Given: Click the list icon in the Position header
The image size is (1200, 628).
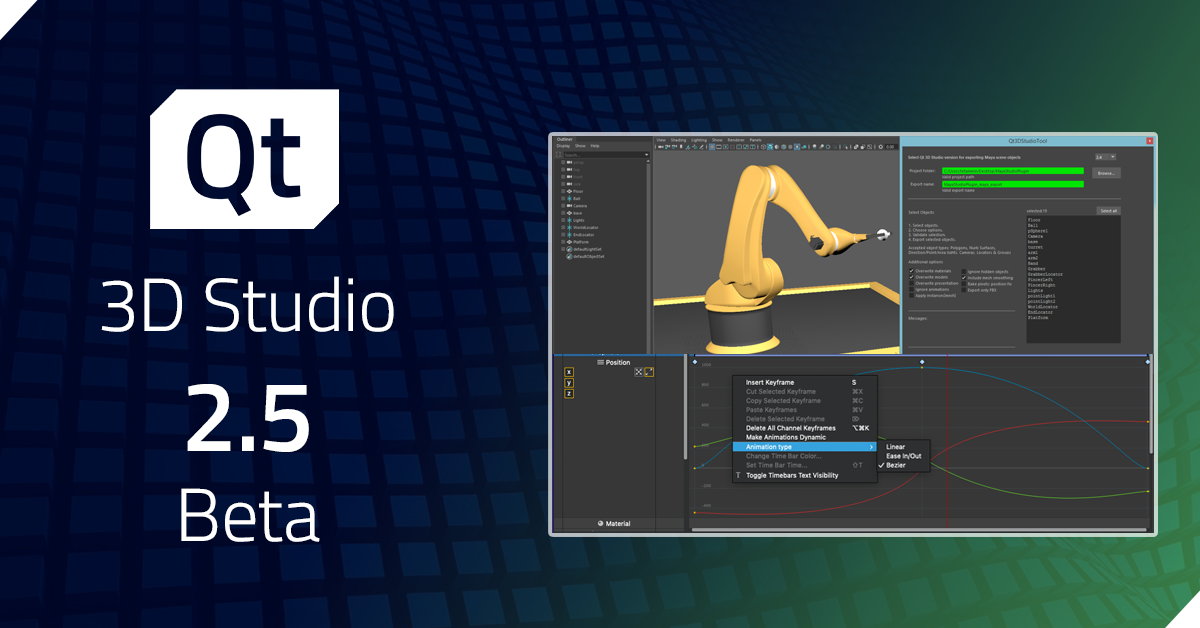Looking at the screenshot, I should pyautogui.click(x=600, y=362).
